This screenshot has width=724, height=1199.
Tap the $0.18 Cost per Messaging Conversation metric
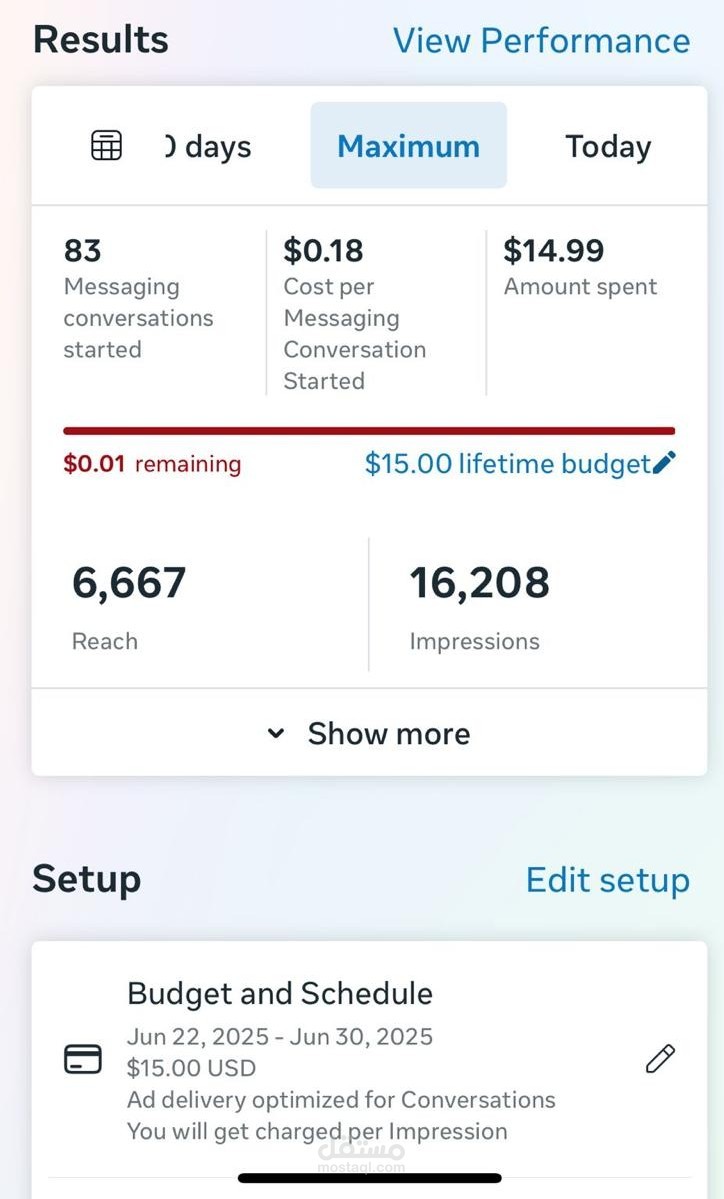tap(355, 314)
